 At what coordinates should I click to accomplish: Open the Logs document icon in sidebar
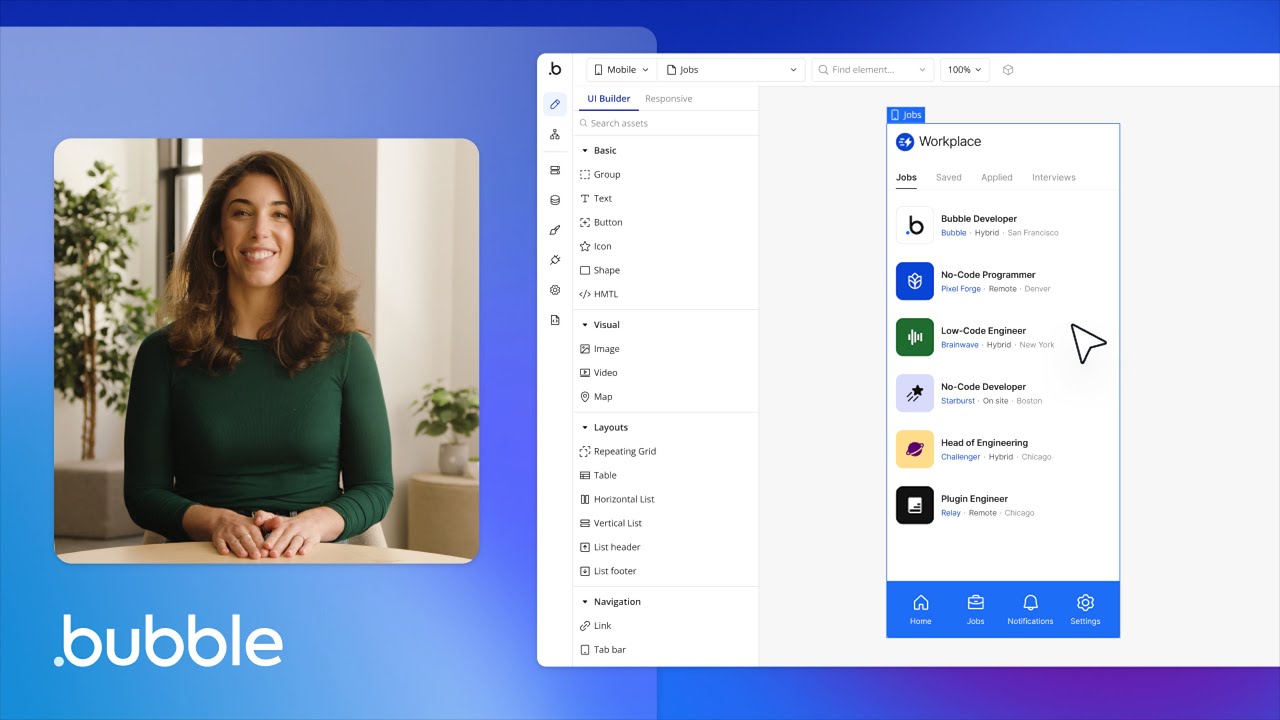[x=555, y=320]
